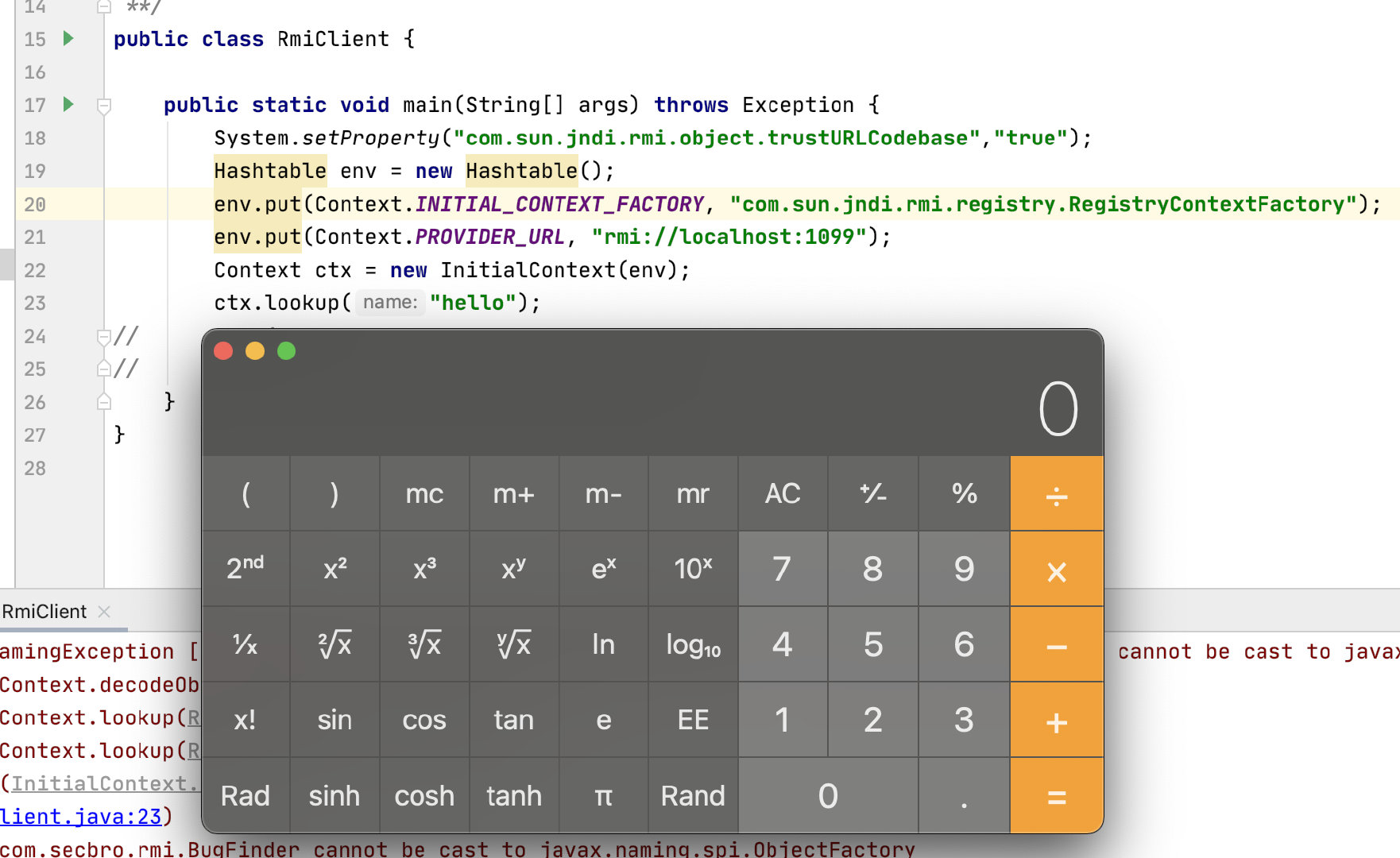Click the x factorial key
1400x858 pixels.
point(246,720)
